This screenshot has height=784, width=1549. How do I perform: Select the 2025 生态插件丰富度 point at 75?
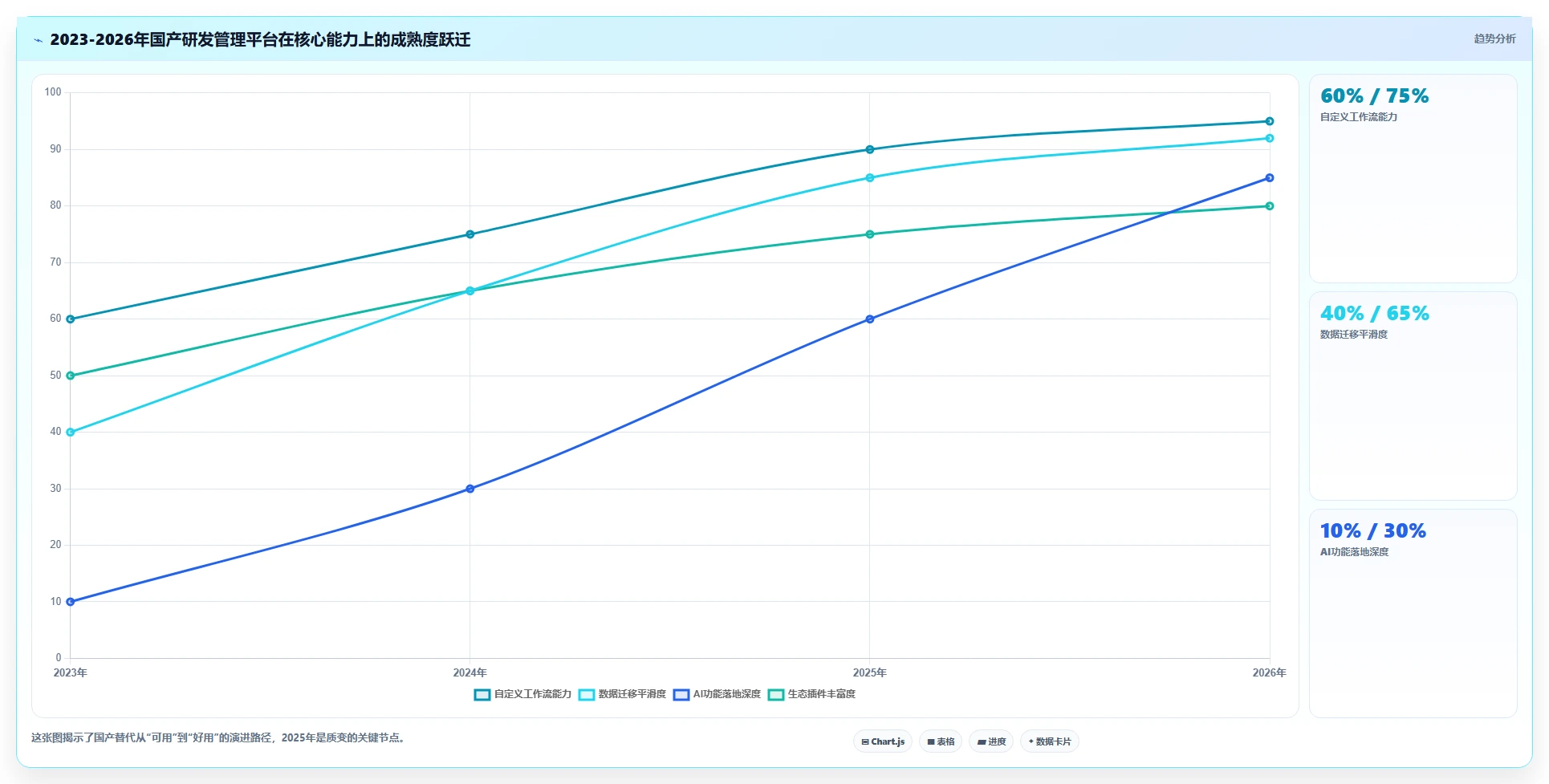(x=870, y=234)
